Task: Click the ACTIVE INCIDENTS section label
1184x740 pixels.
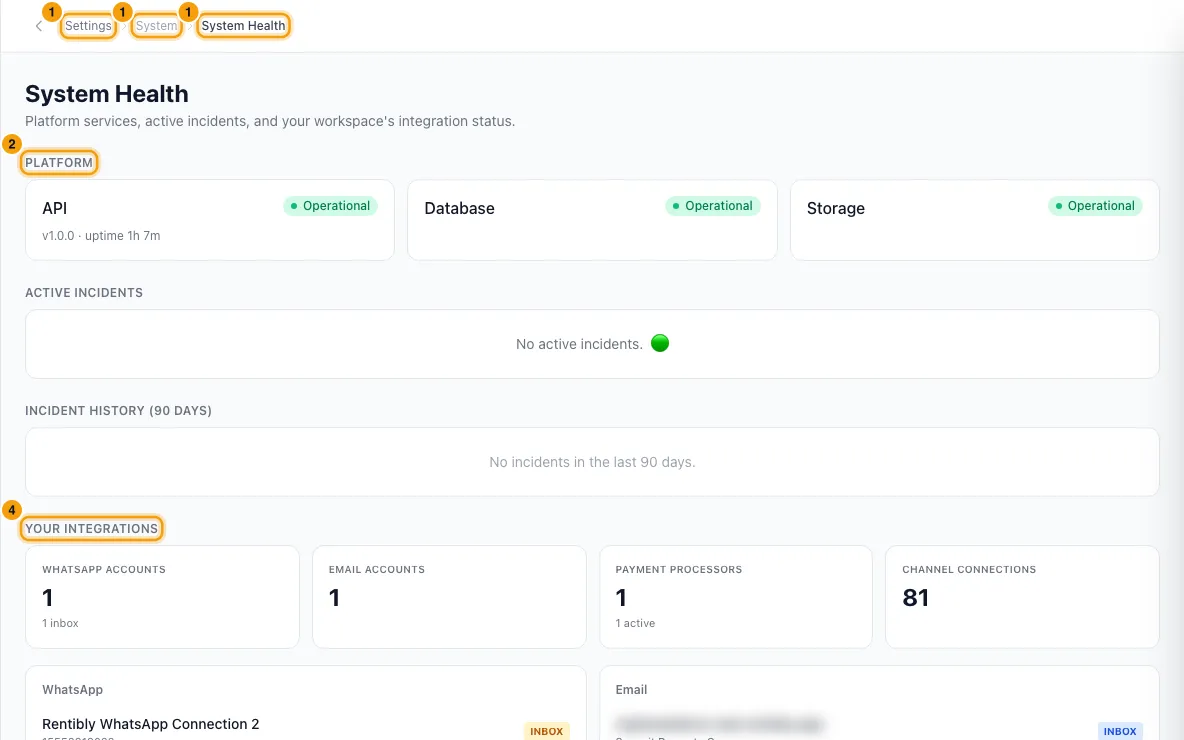Action: [84, 293]
